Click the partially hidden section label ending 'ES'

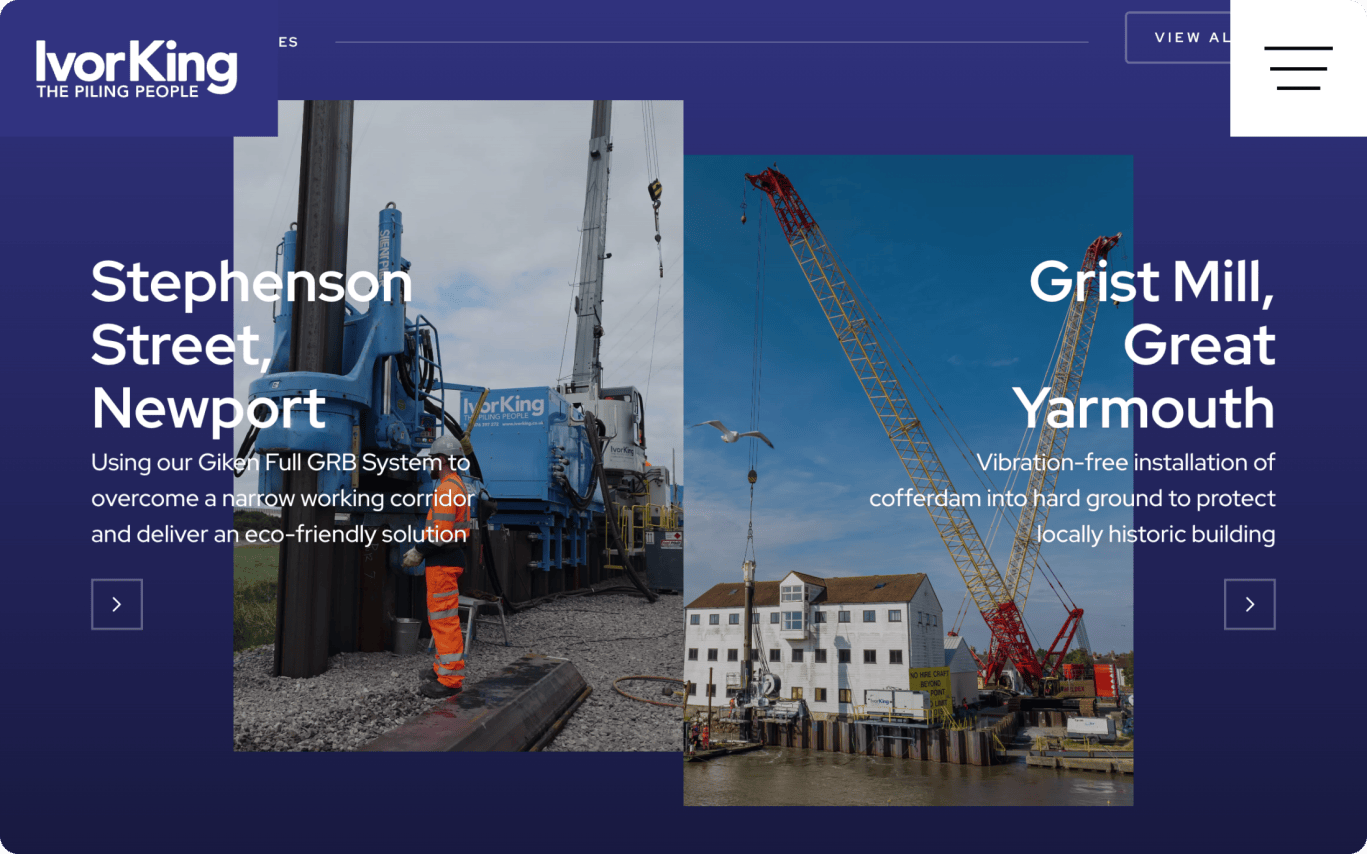pyautogui.click(x=288, y=42)
